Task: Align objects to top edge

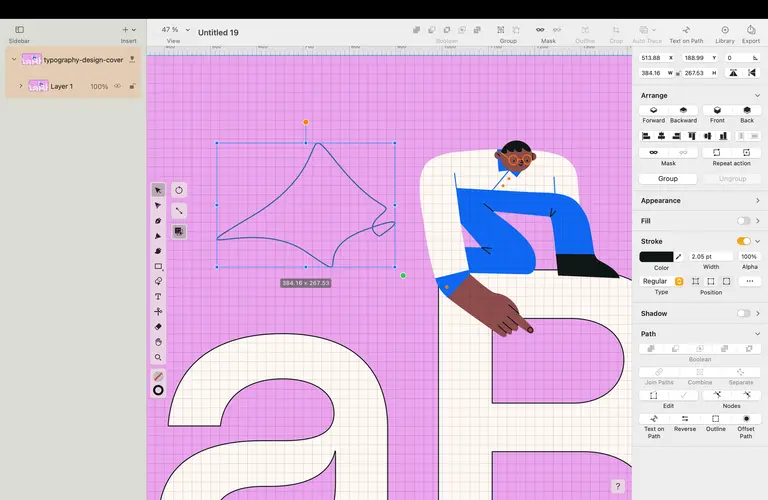Action: [692, 136]
